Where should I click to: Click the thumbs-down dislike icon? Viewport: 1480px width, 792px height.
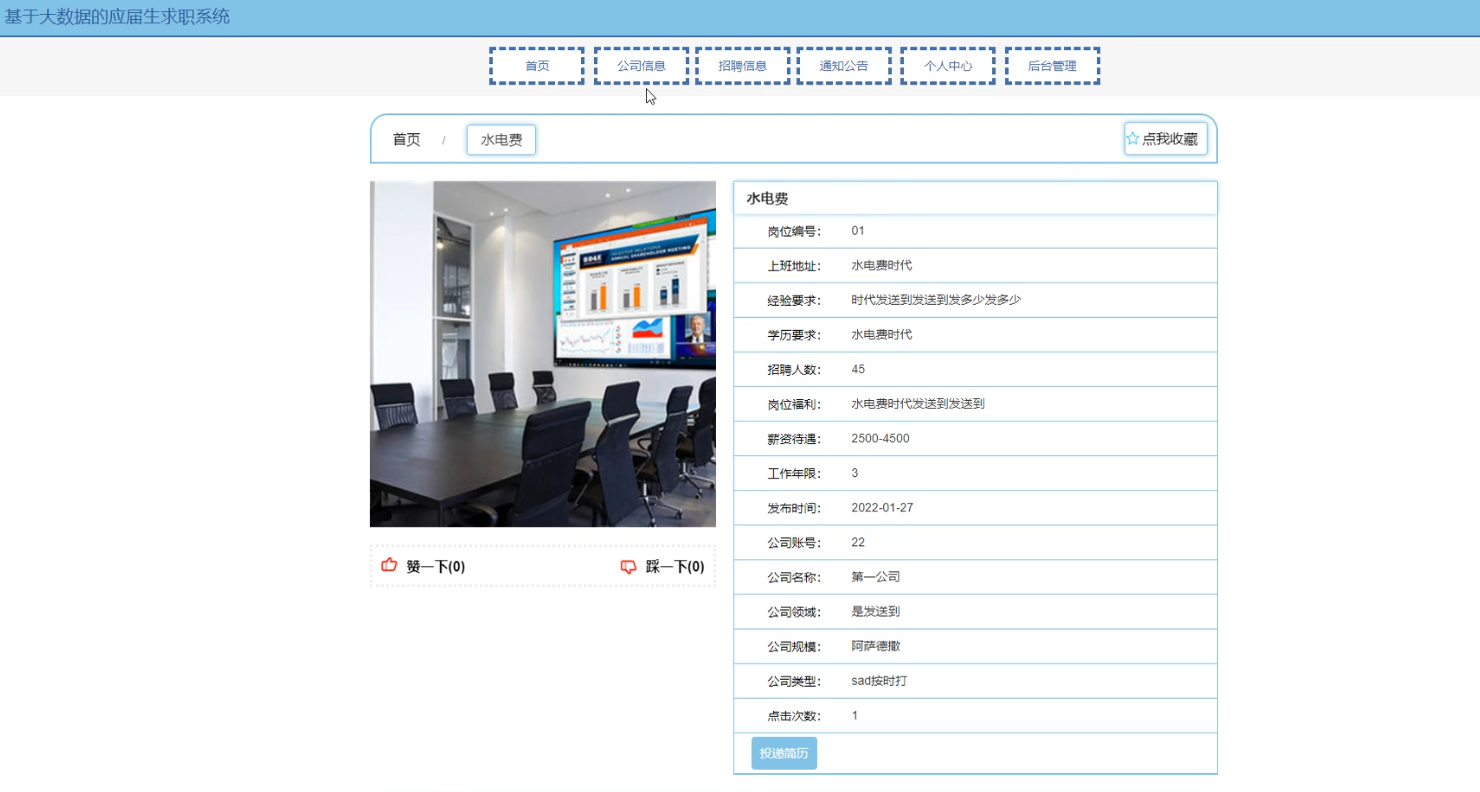click(627, 566)
